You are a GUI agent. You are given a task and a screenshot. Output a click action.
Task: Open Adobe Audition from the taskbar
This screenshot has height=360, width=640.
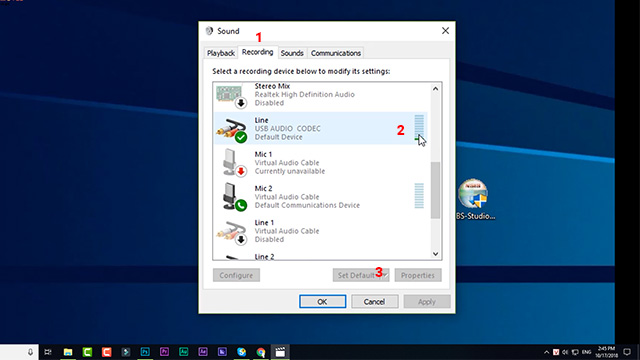pyautogui.click(x=184, y=352)
